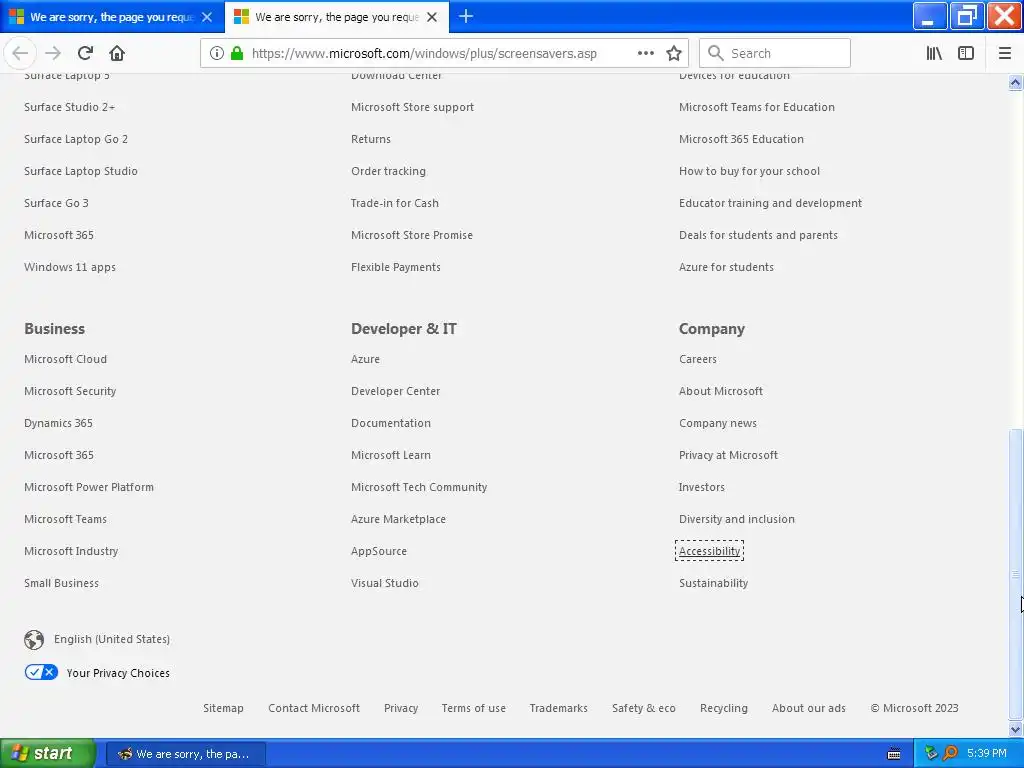Image resolution: width=1024 pixels, height=768 pixels.
Task: Open the Windows Start button
Action: coord(46,754)
